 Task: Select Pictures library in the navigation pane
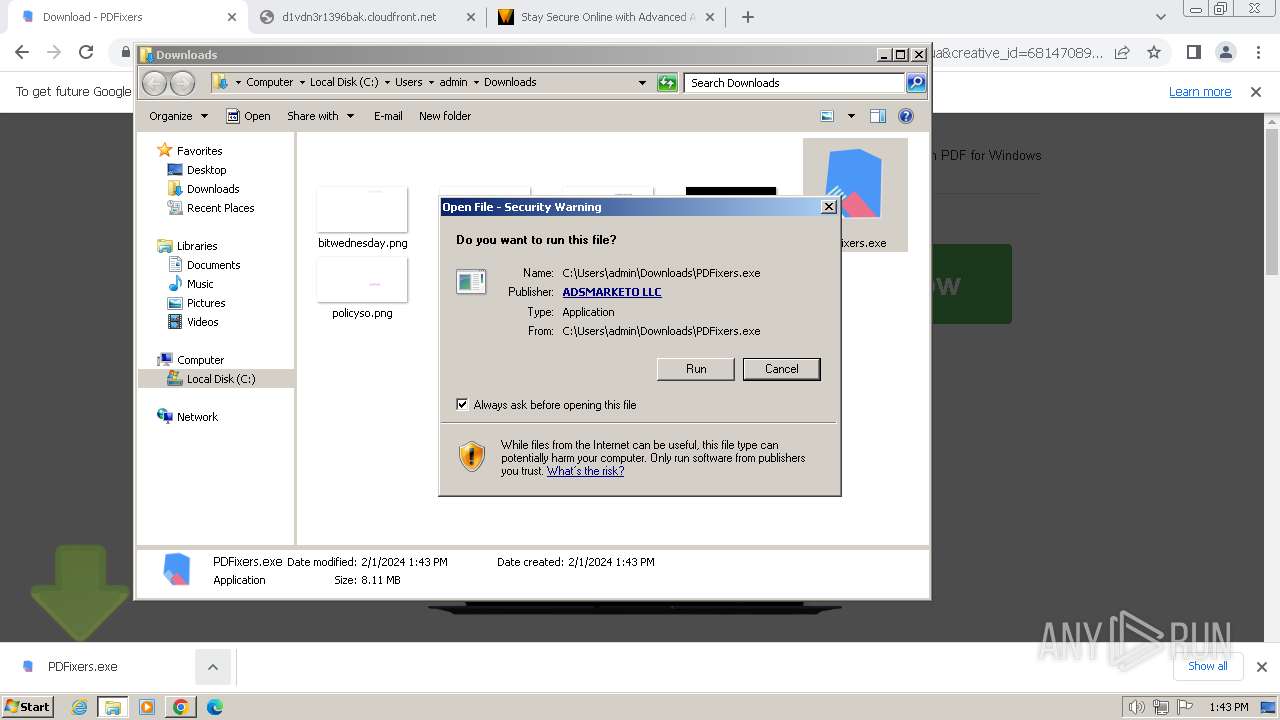[196, 303]
